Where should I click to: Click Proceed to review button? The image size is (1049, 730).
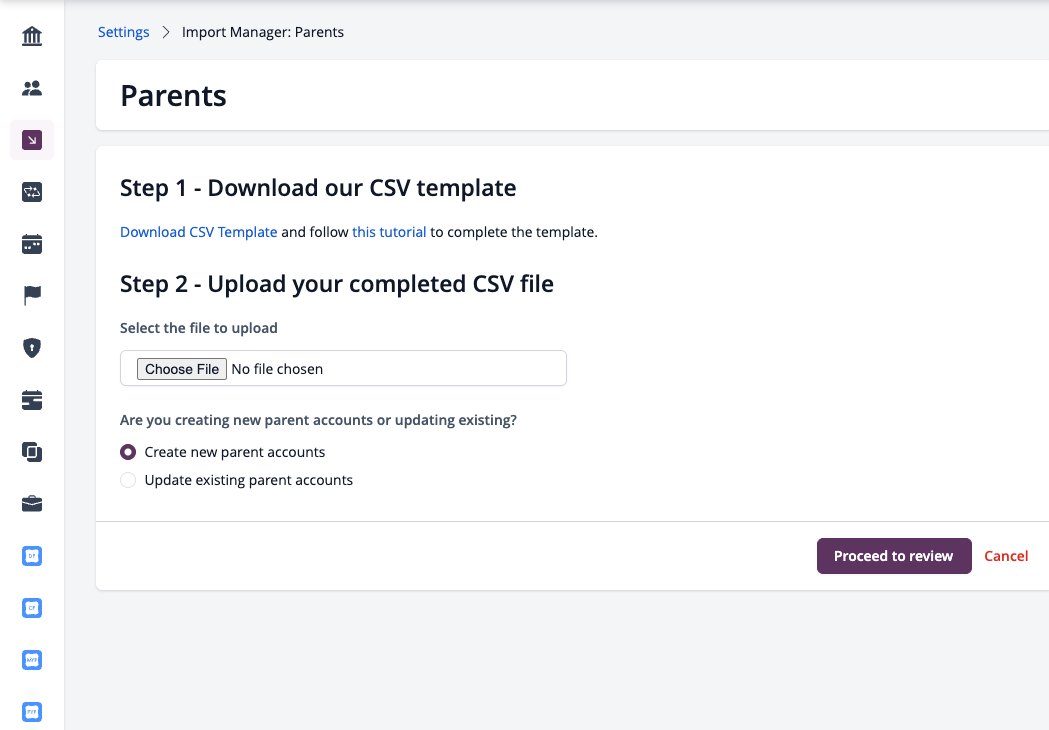(894, 556)
